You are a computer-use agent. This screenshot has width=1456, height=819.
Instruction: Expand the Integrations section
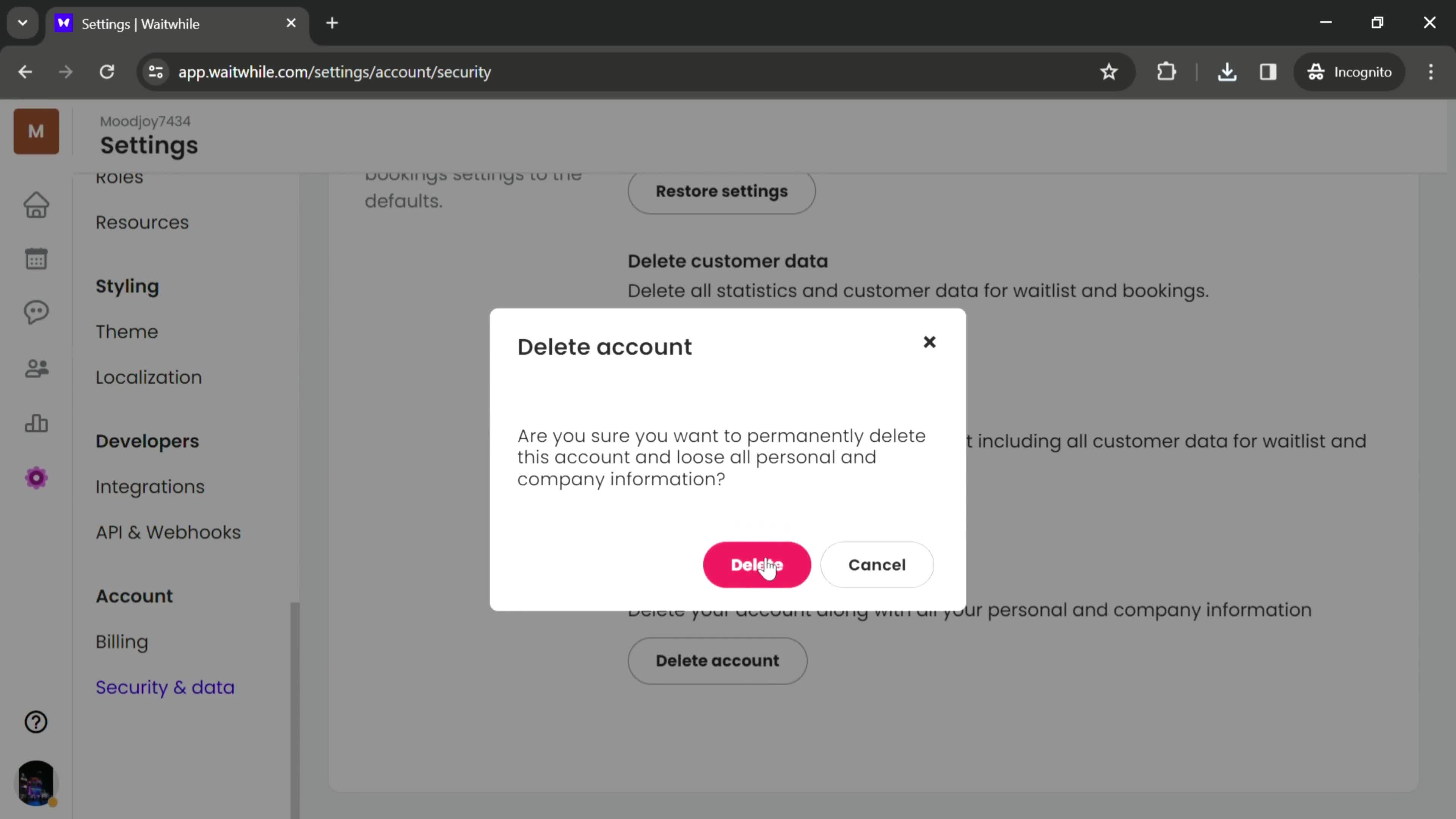click(150, 487)
